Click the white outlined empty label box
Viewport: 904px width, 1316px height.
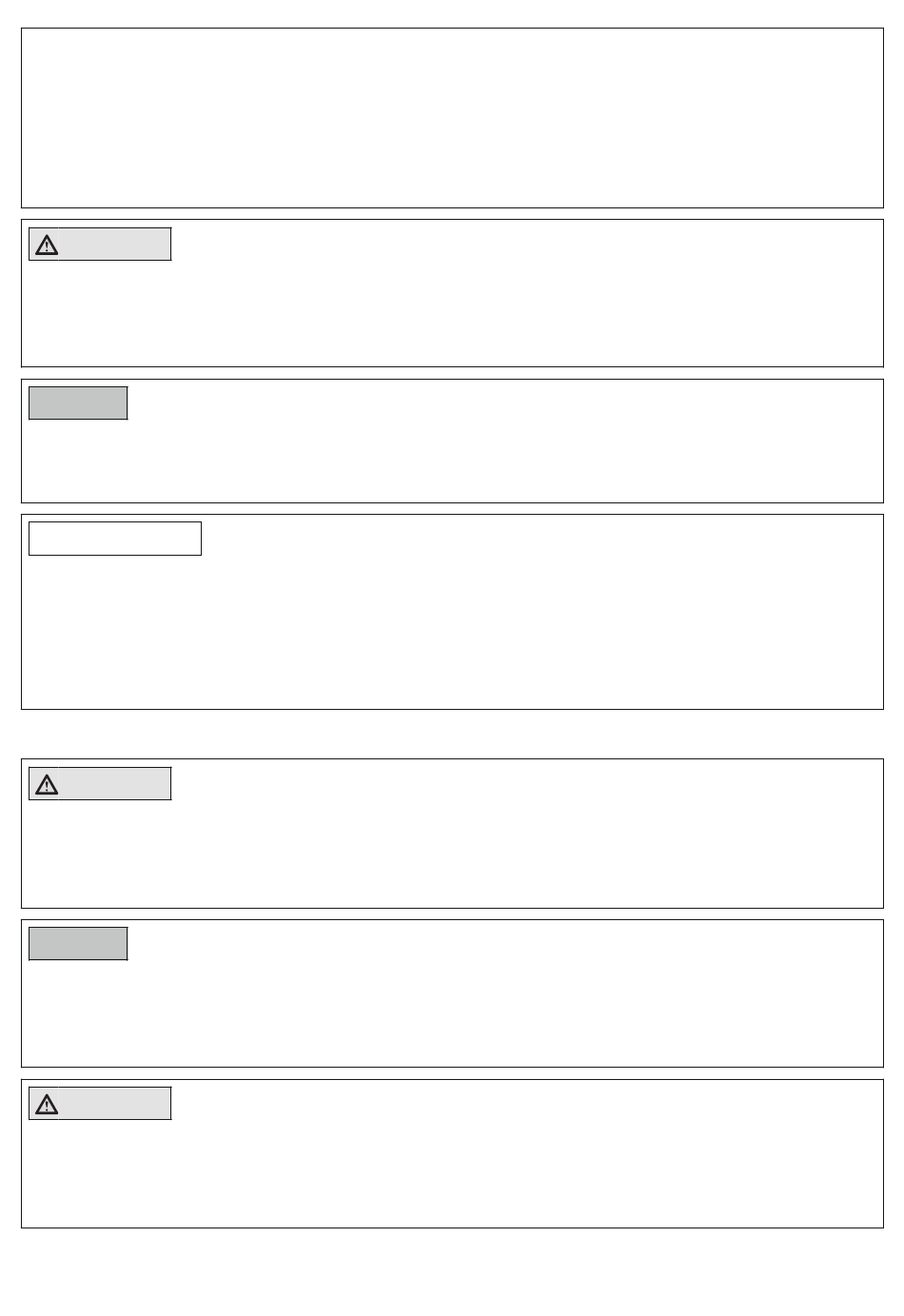(115, 539)
